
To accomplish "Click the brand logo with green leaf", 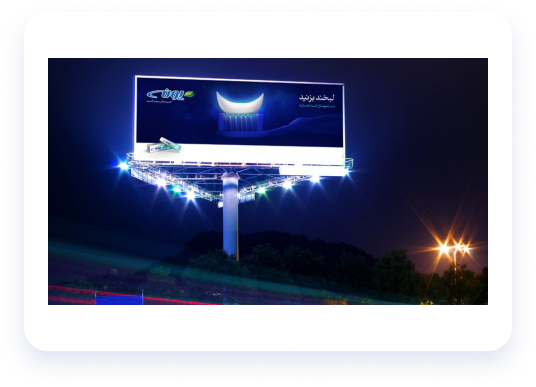I will click(171, 94).
